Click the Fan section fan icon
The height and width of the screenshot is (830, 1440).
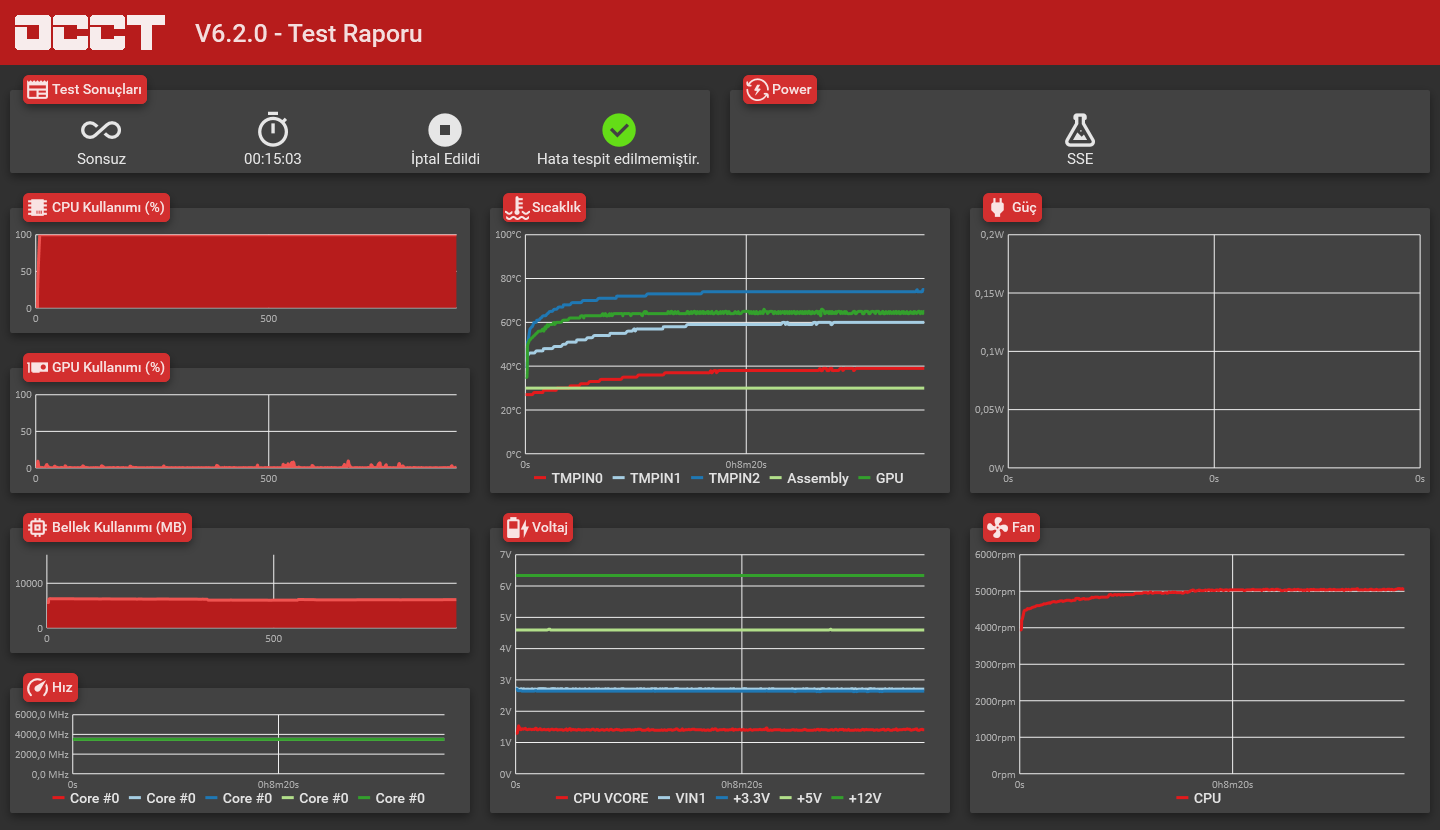click(997, 528)
